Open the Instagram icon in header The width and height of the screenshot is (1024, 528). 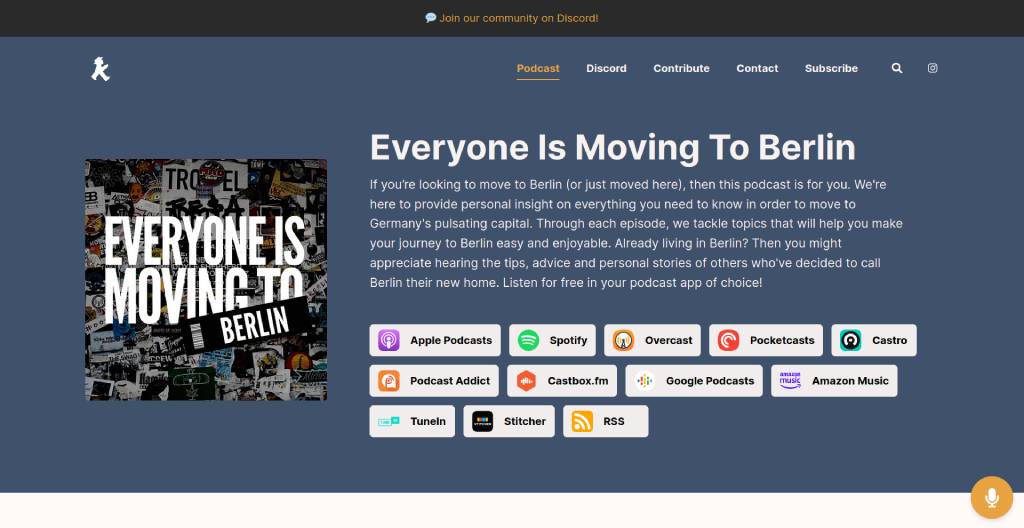coord(932,69)
